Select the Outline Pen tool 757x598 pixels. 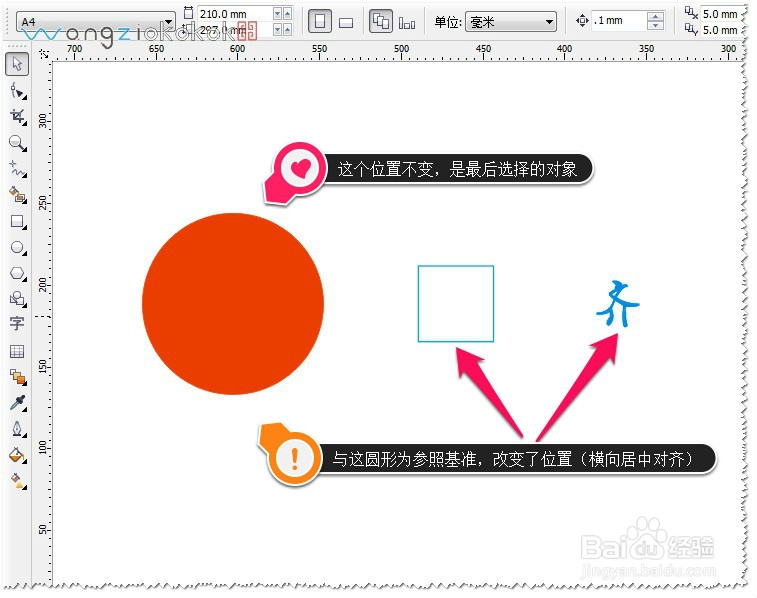[x=18, y=429]
